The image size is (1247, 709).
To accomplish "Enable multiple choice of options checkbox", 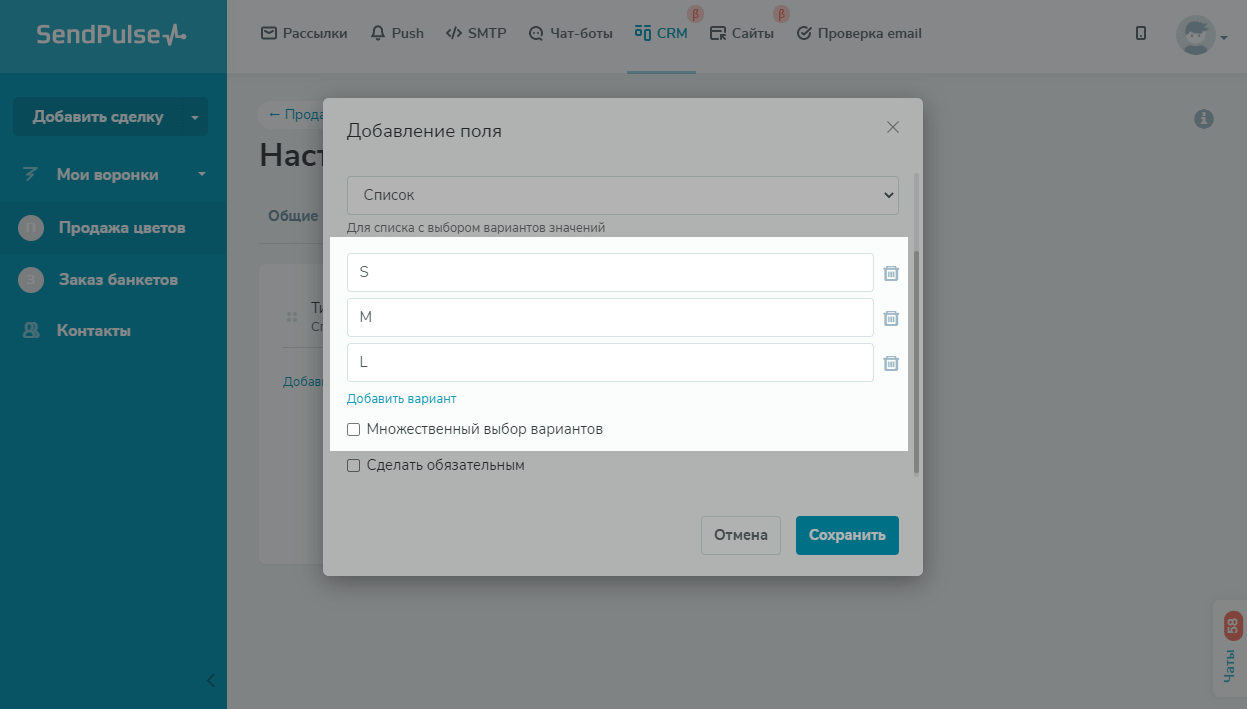I will click(353, 430).
